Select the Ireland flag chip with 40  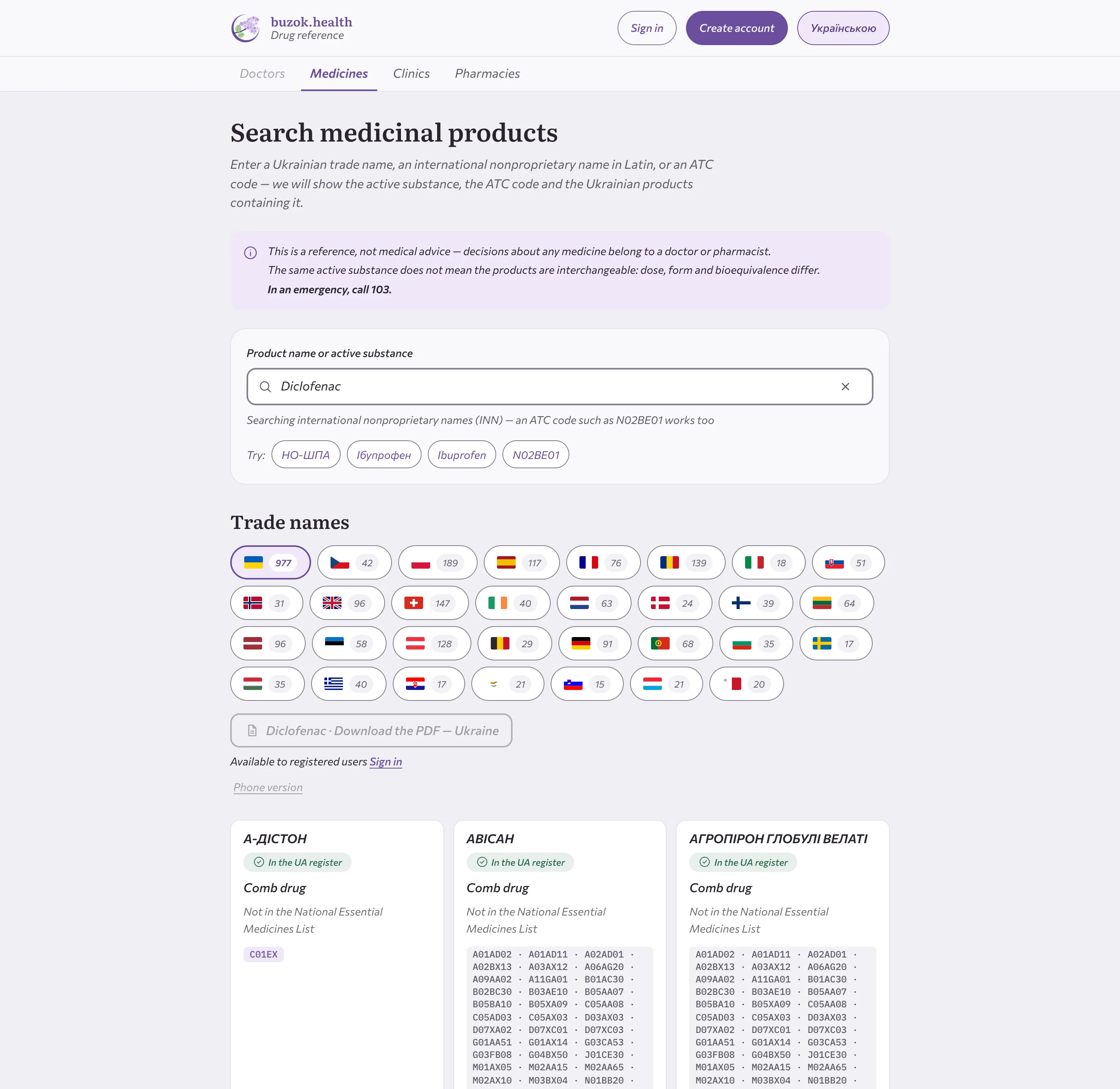pyautogui.click(x=513, y=603)
